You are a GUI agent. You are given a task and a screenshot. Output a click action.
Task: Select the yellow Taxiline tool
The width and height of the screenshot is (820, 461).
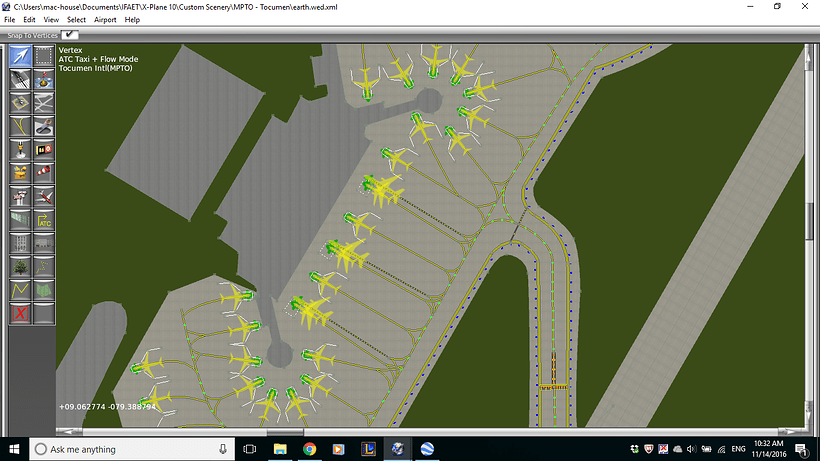click(x=20, y=126)
